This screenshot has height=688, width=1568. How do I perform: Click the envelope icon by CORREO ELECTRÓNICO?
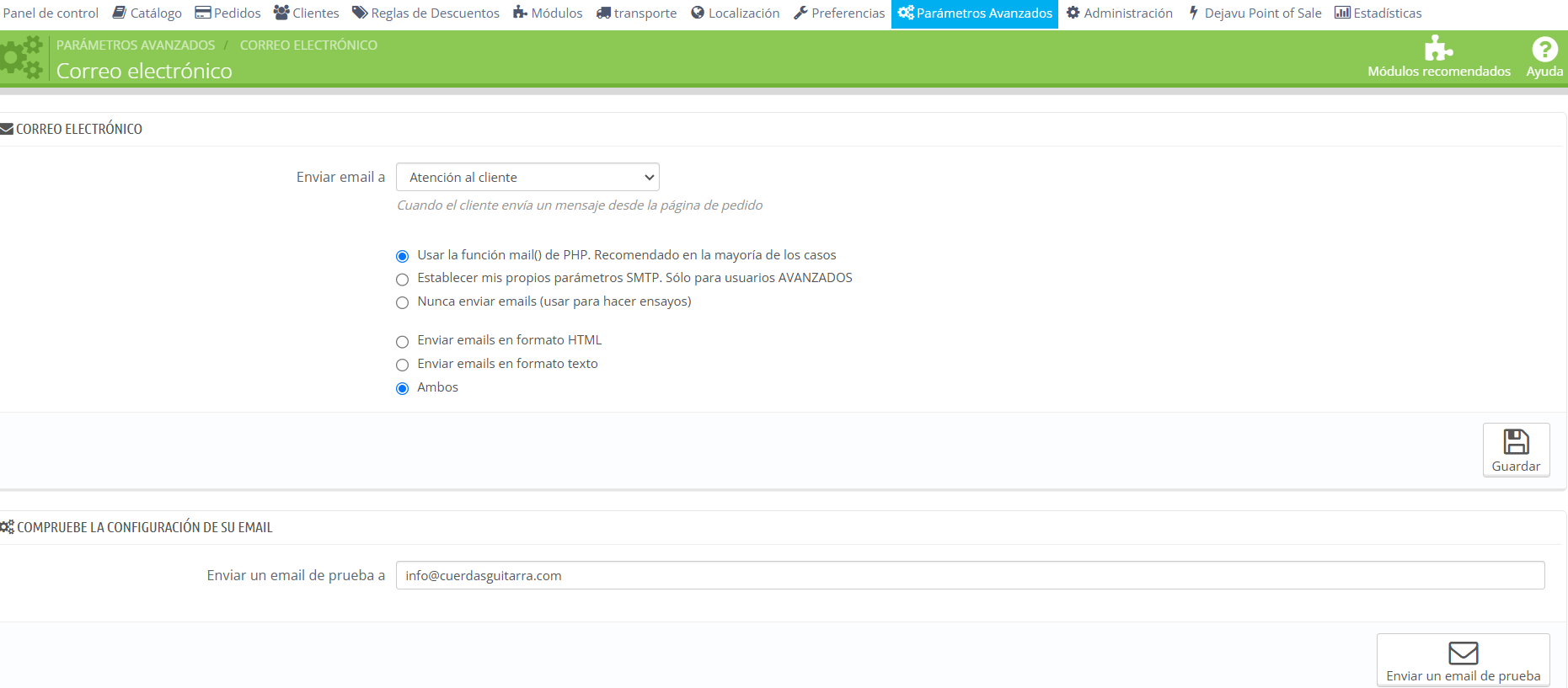coord(7,129)
